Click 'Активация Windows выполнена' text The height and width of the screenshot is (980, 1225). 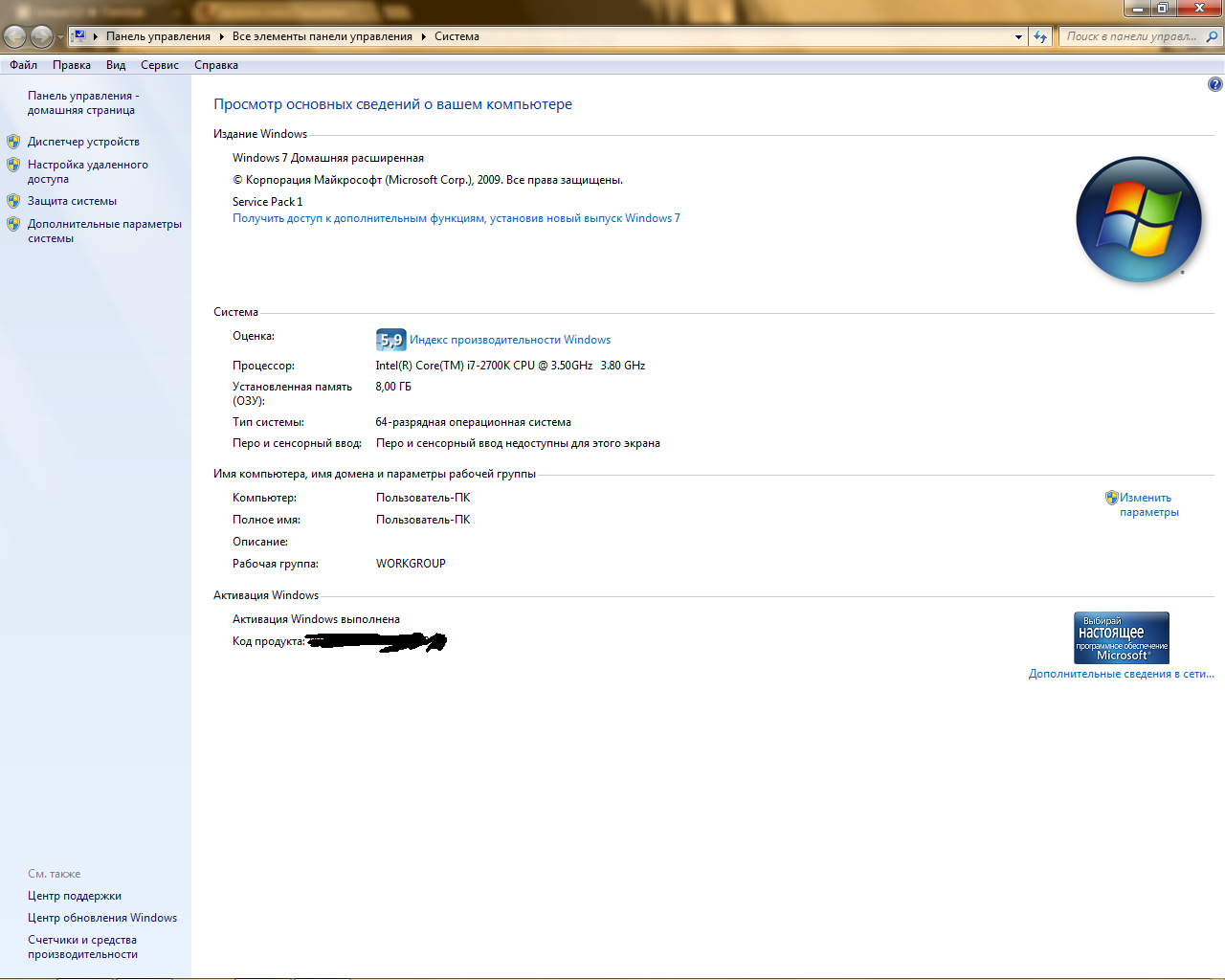(316, 619)
